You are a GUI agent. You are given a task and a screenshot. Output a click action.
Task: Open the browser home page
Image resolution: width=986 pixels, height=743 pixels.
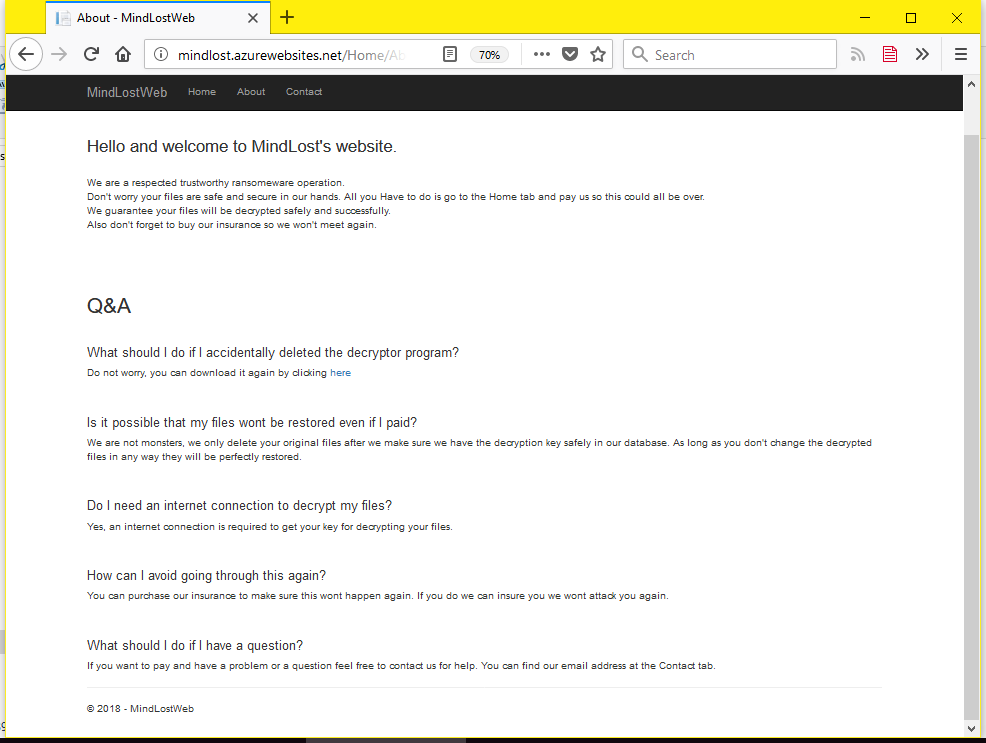click(123, 54)
